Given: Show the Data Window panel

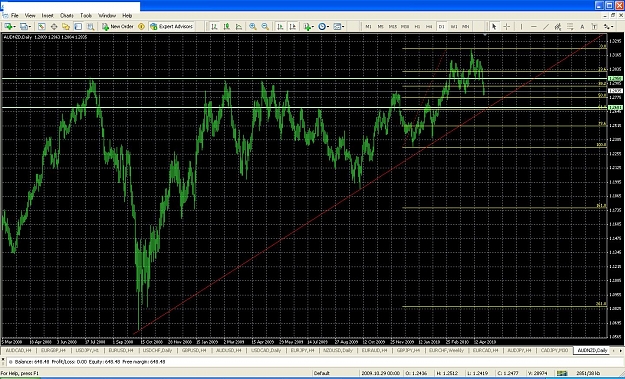Looking at the screenshot, I should coord(54,26).
